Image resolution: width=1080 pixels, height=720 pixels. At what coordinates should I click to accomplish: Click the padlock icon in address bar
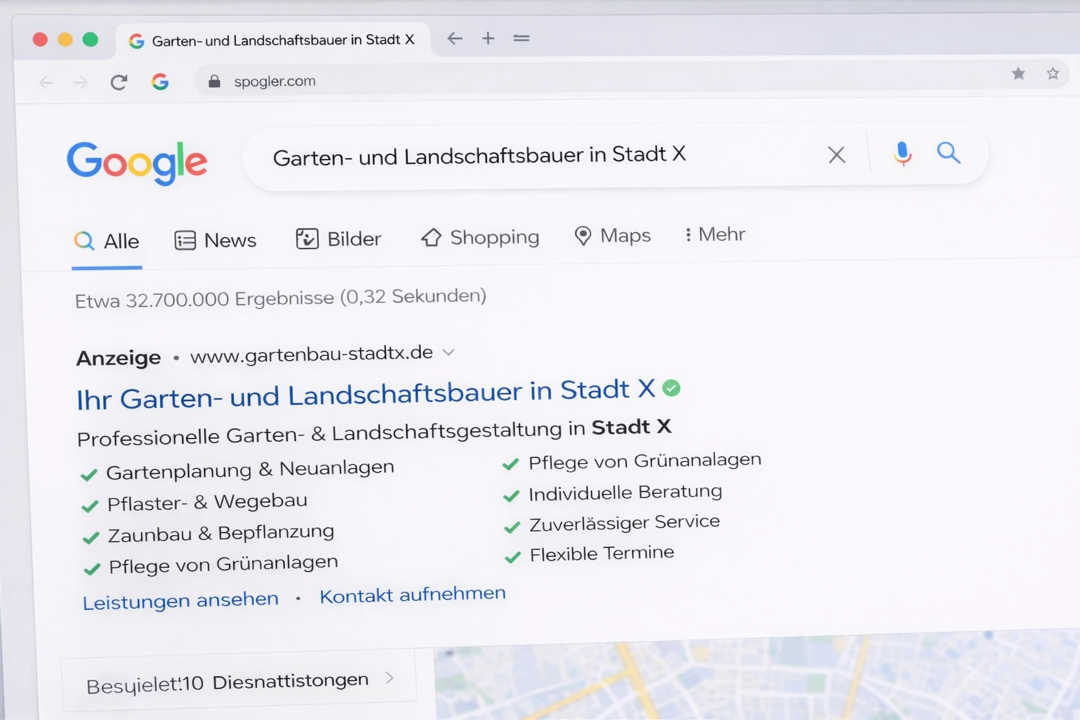click(214, 81)
